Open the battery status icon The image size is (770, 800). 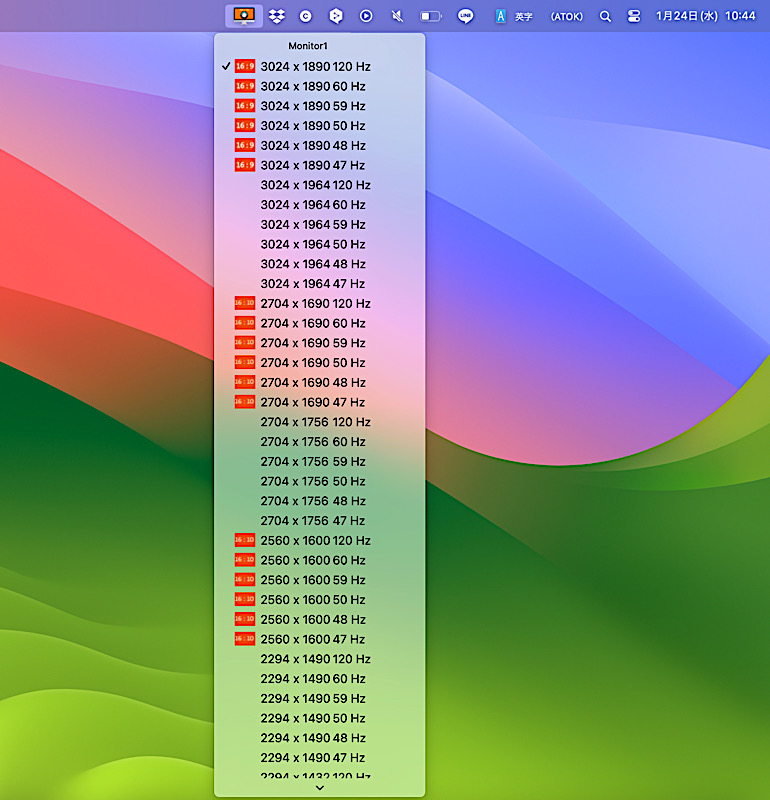[x=431, y=16]
